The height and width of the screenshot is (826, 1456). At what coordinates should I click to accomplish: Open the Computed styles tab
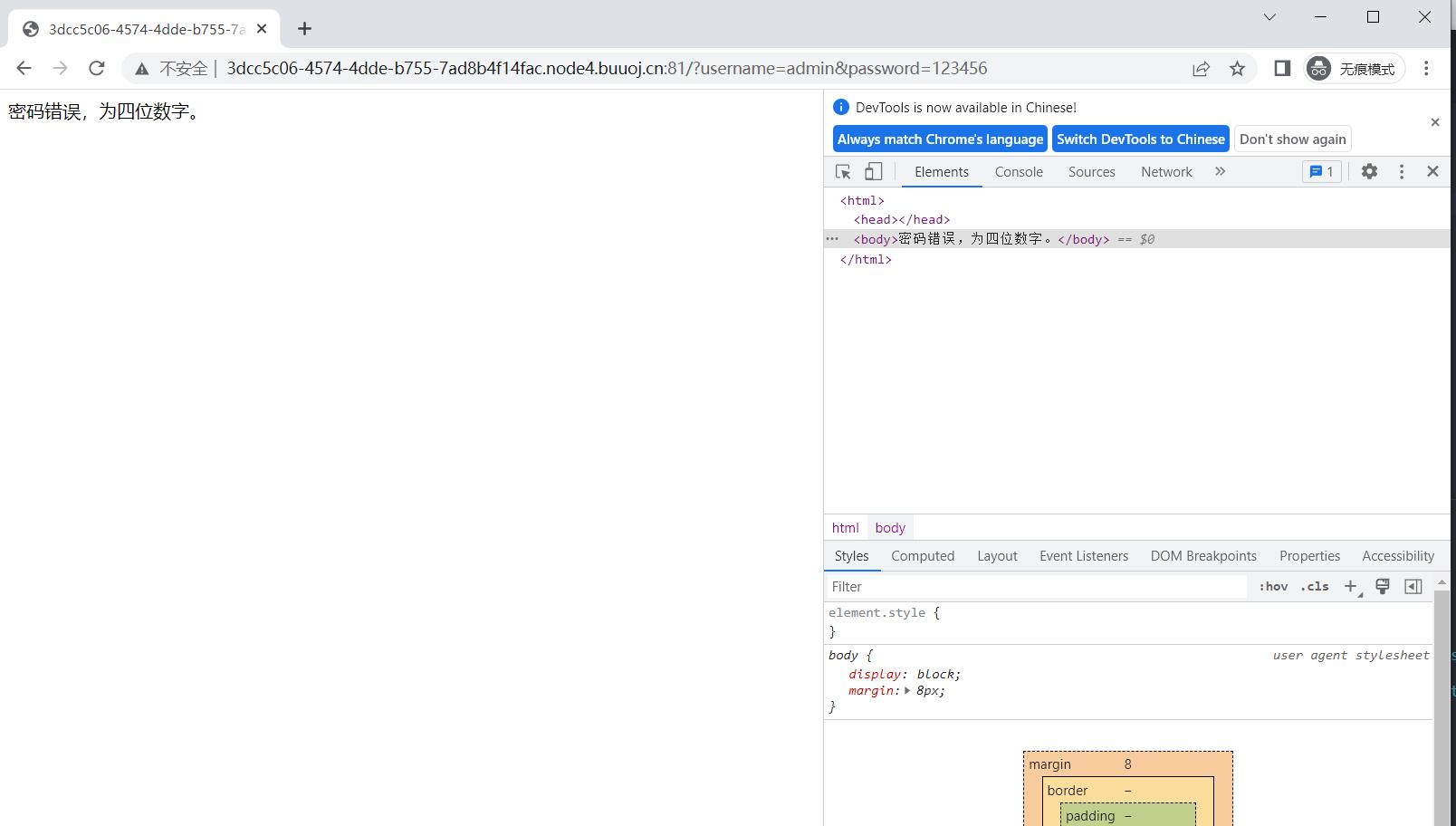click(x=922, y=556)
